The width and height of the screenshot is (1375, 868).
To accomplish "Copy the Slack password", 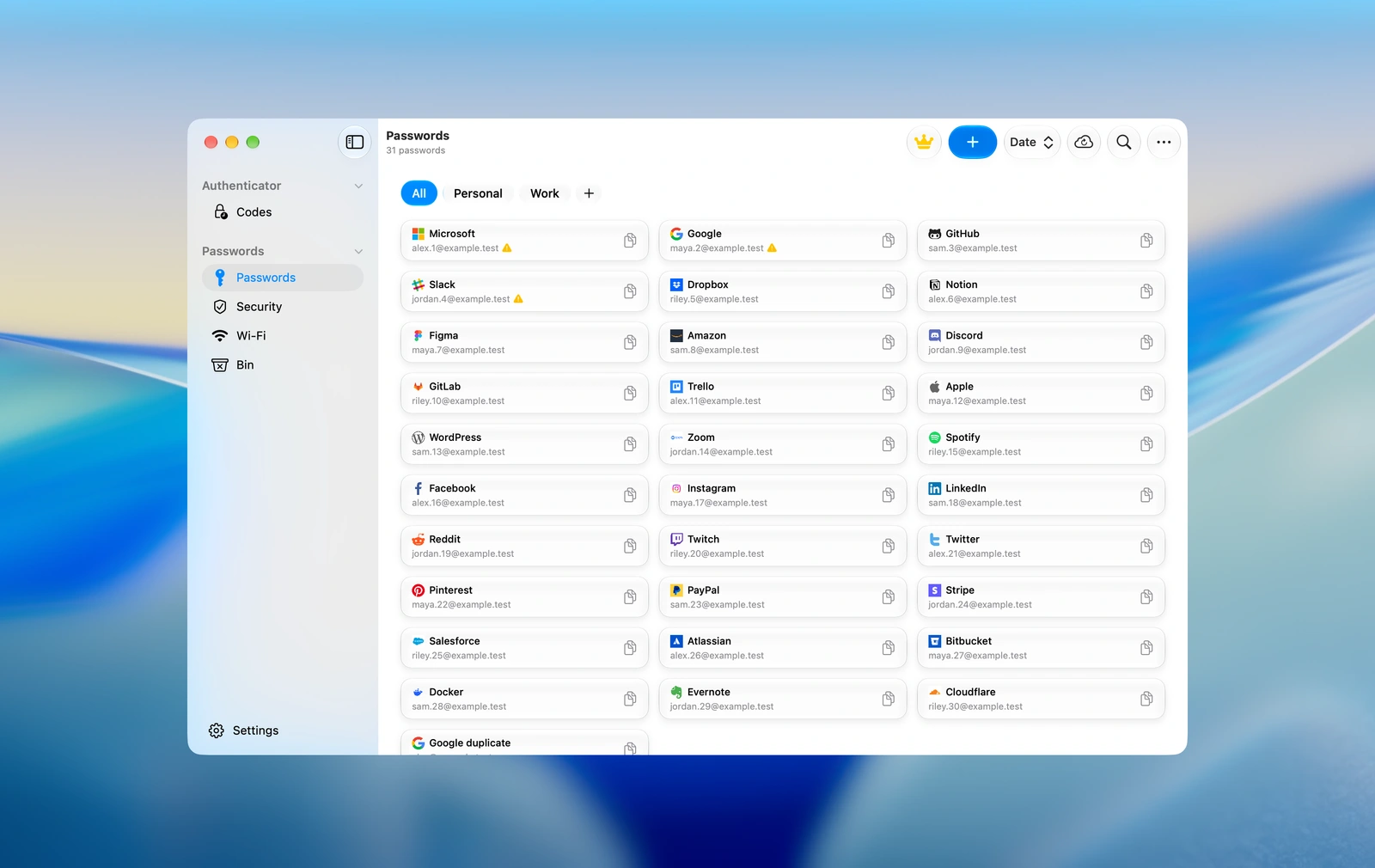I will point(630,291).
